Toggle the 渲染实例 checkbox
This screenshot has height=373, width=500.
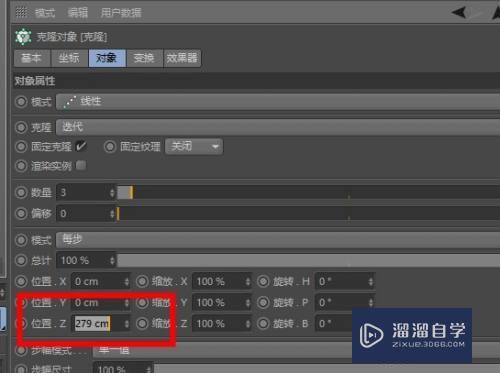[81, 165]
